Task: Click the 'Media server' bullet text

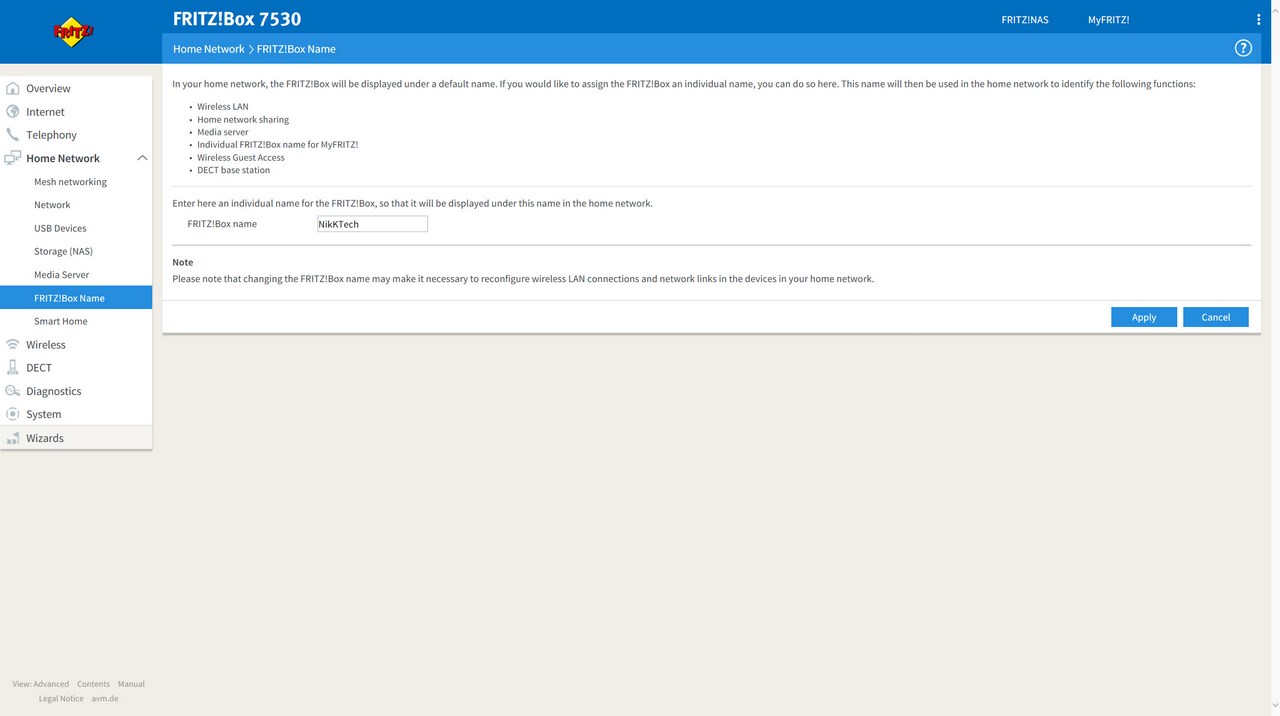Action: tap(223, 132)
